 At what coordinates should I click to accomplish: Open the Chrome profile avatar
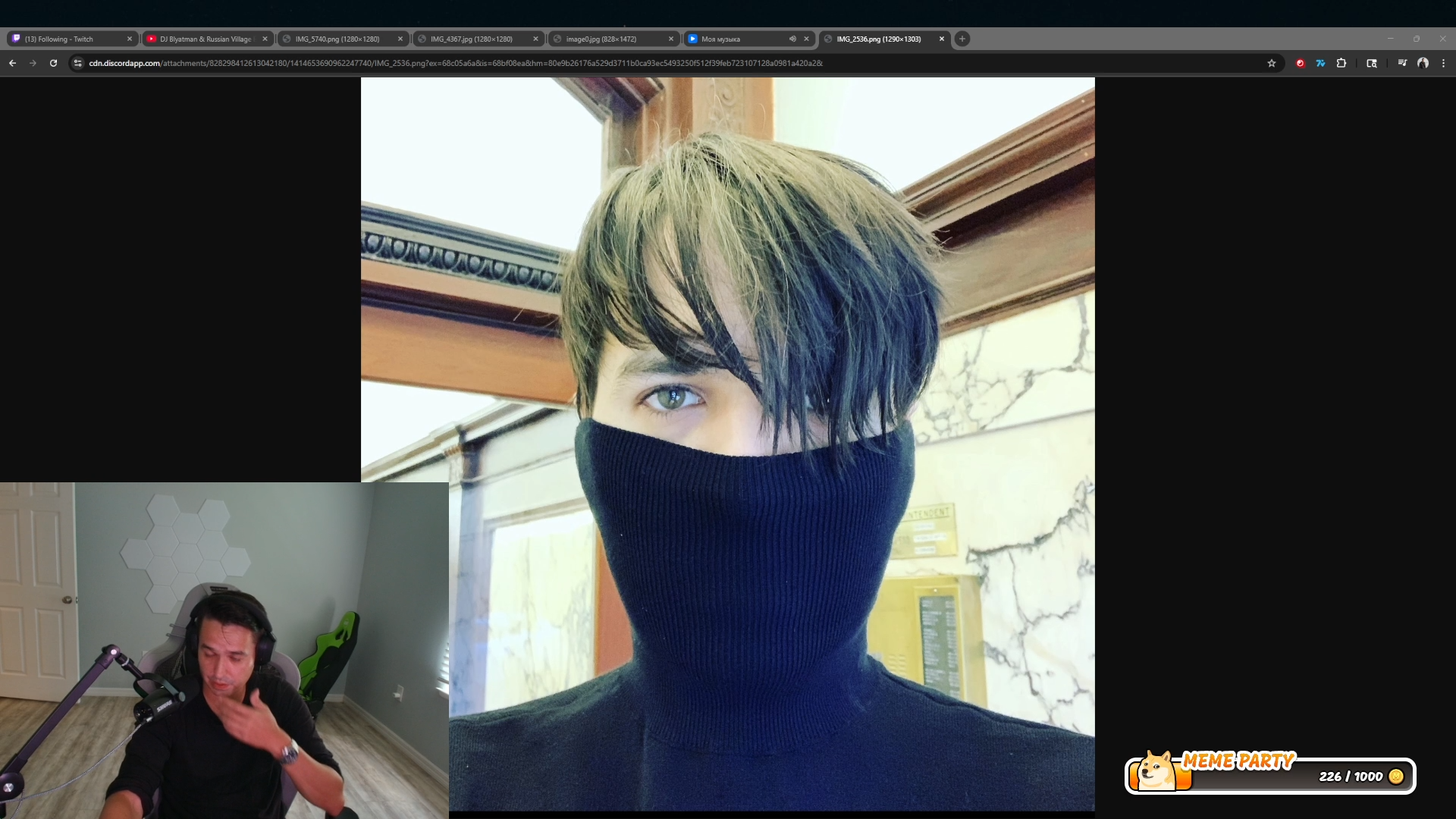tap(1423, 63)
